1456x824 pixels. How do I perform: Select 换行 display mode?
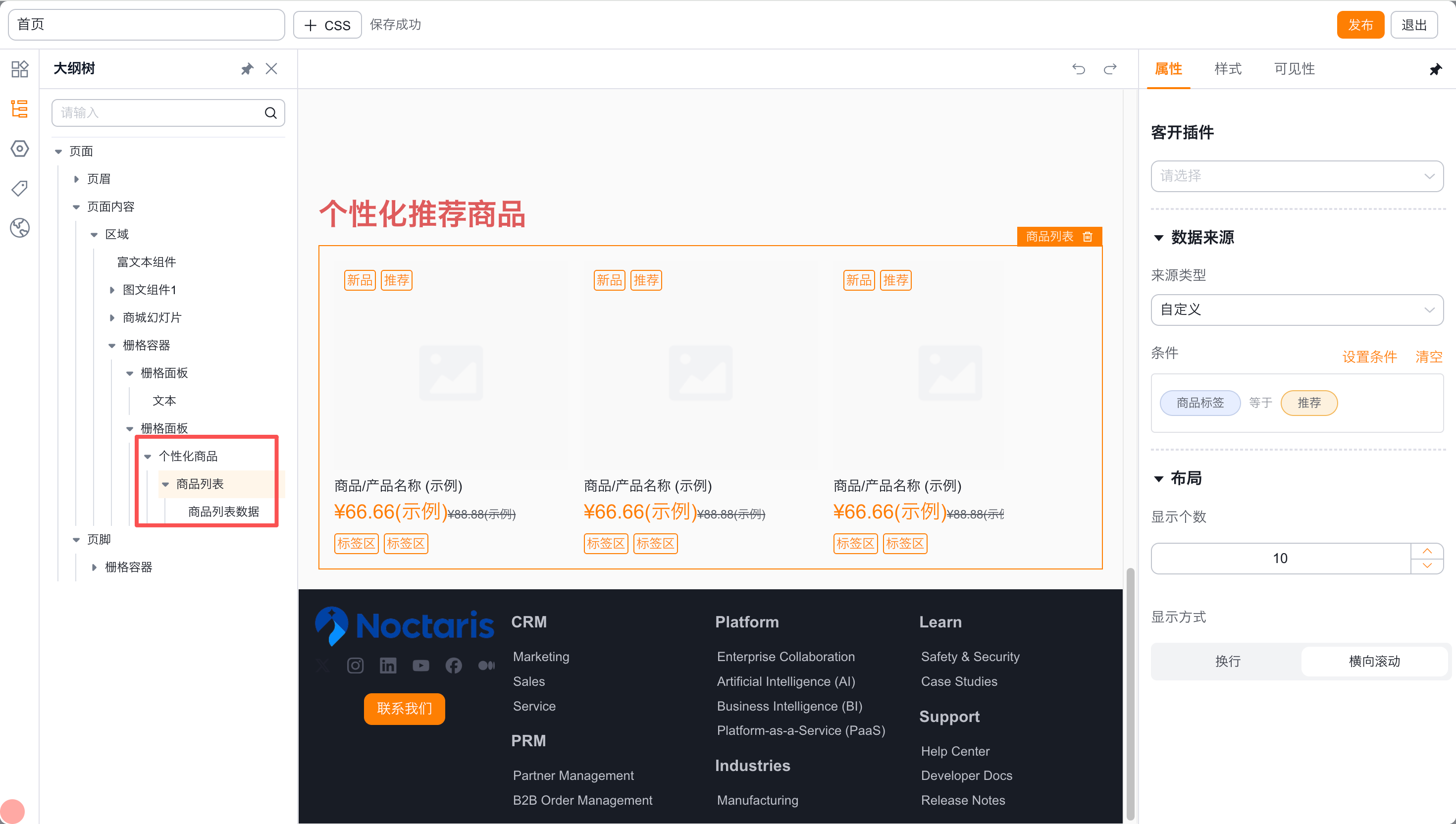(x=1227, y=661)
